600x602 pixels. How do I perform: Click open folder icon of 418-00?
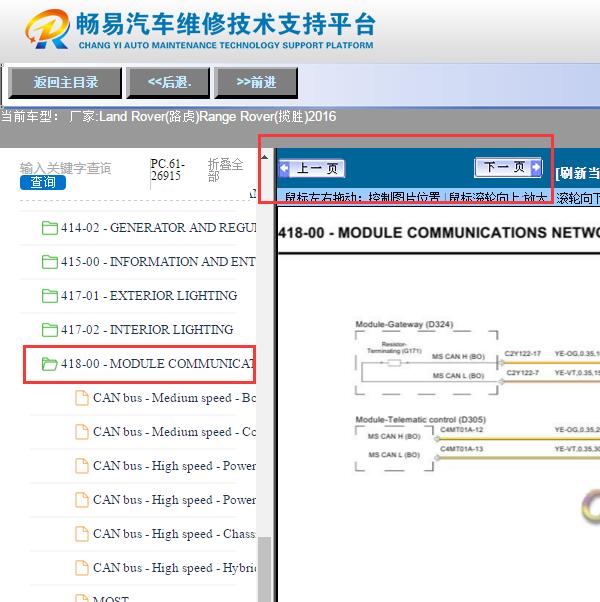pyautogui.click(x=50, y=364)
